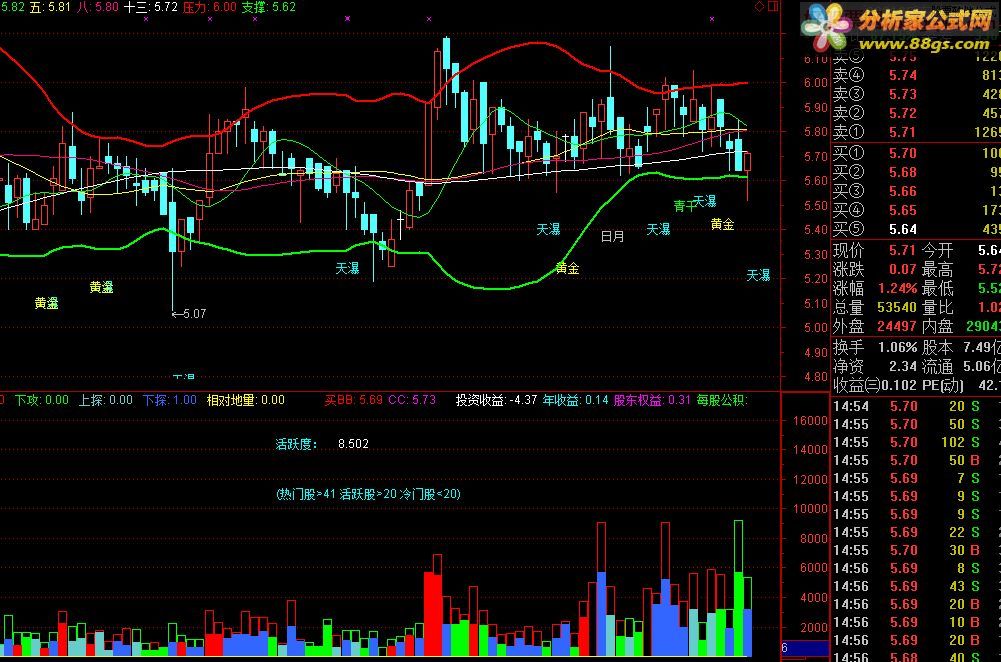Click the 5.00 price axis label
The image size is (1001, 662).
[x=816, y=327]
